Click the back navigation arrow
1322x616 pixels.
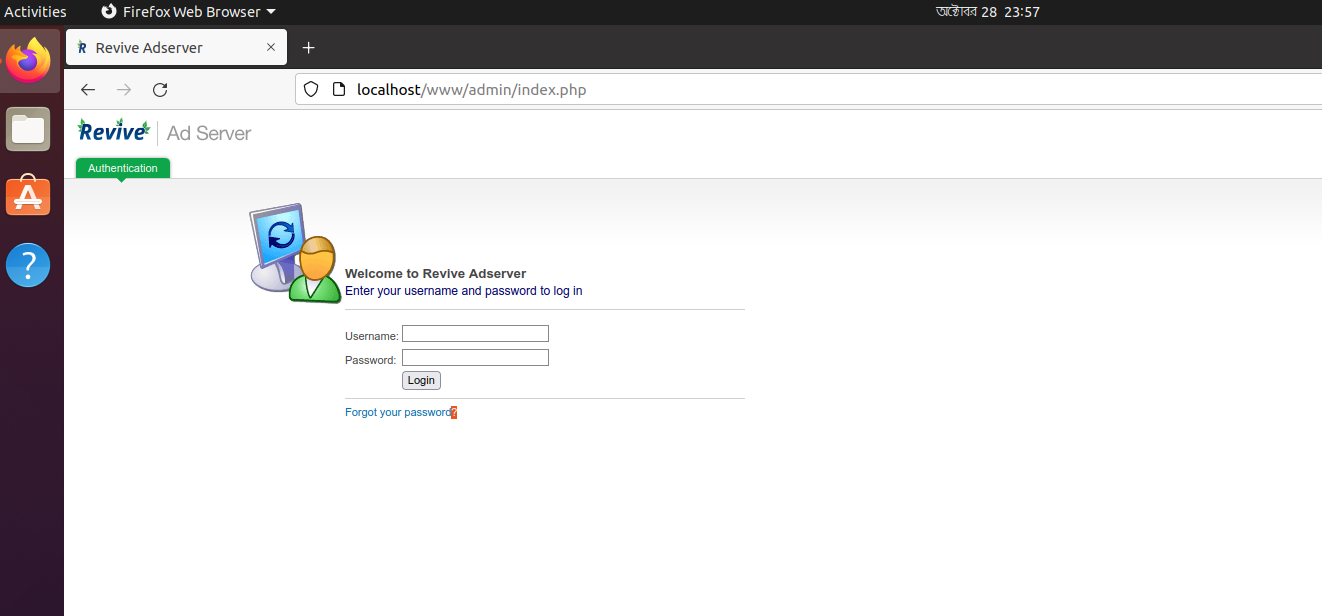[88, 89]
